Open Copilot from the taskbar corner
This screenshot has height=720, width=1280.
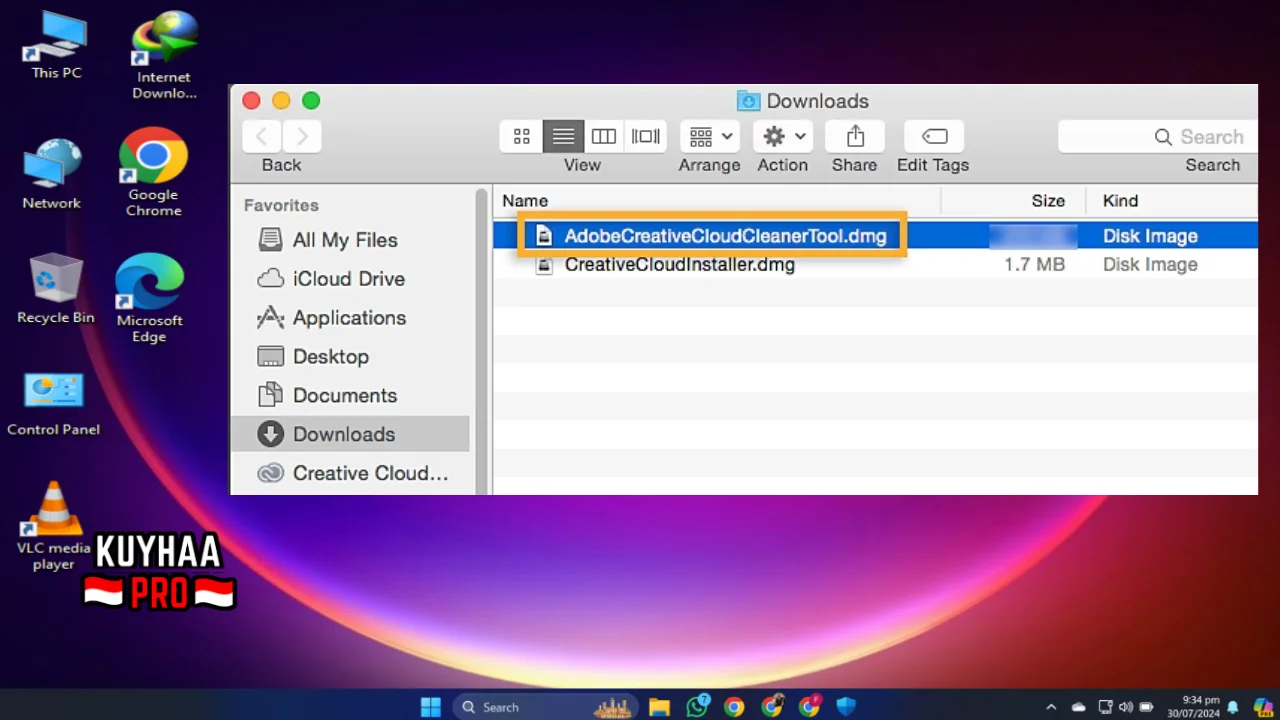[1262, 707]
